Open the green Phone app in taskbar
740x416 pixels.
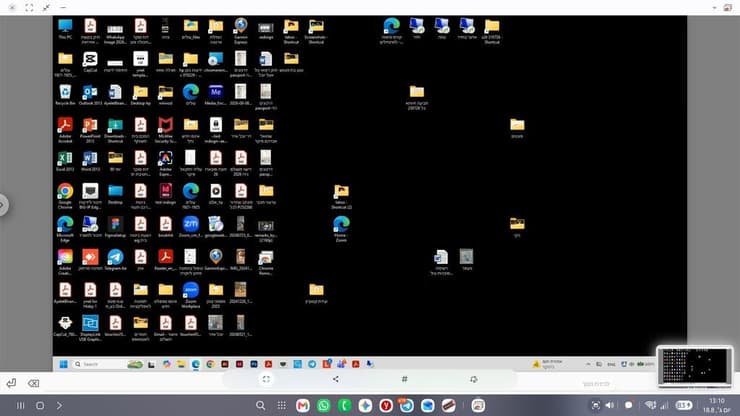tap(344, 406)
